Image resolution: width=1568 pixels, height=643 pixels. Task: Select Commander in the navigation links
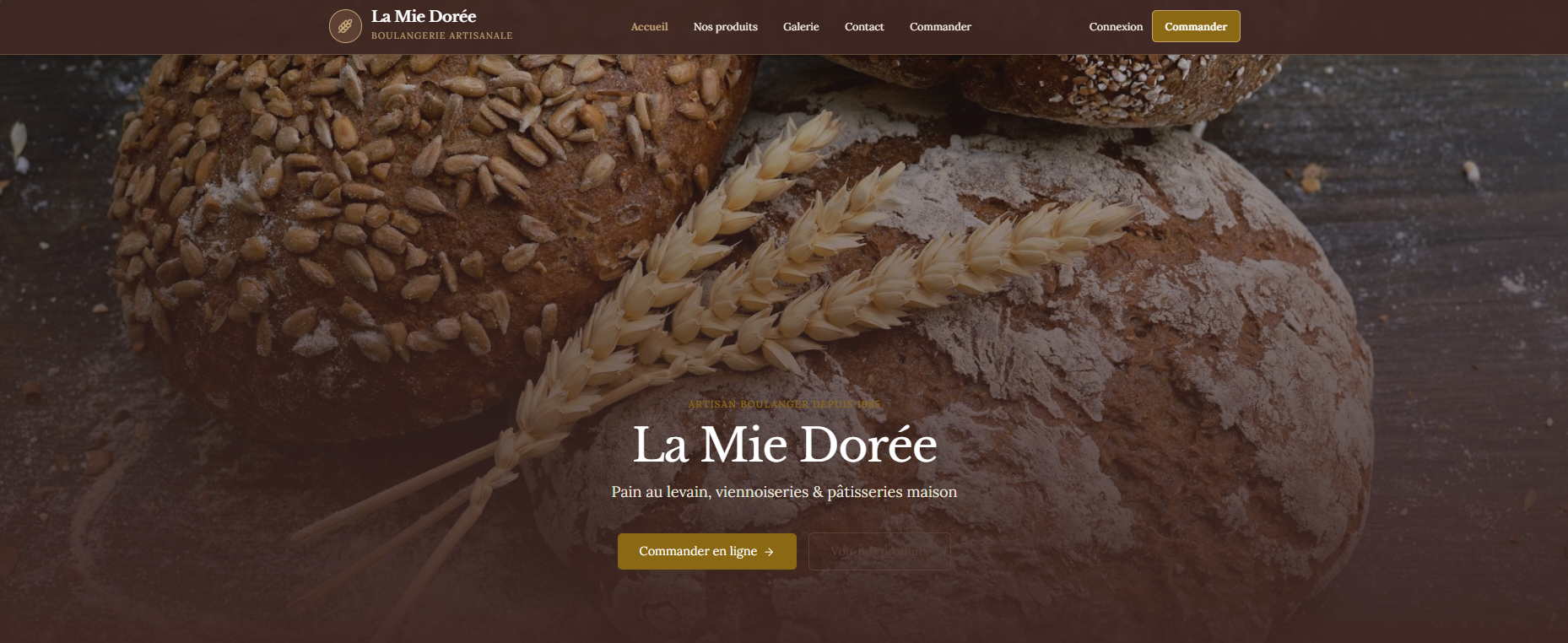pos(940,27)
